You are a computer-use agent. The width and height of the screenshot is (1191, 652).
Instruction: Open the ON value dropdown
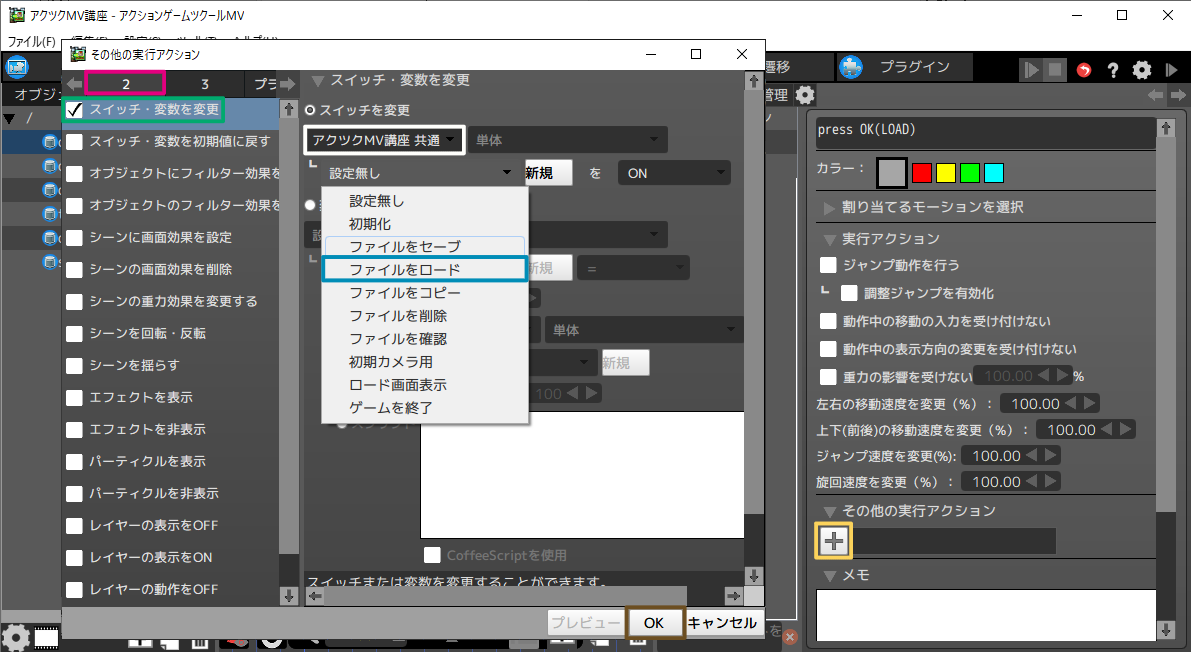point(674,173)
